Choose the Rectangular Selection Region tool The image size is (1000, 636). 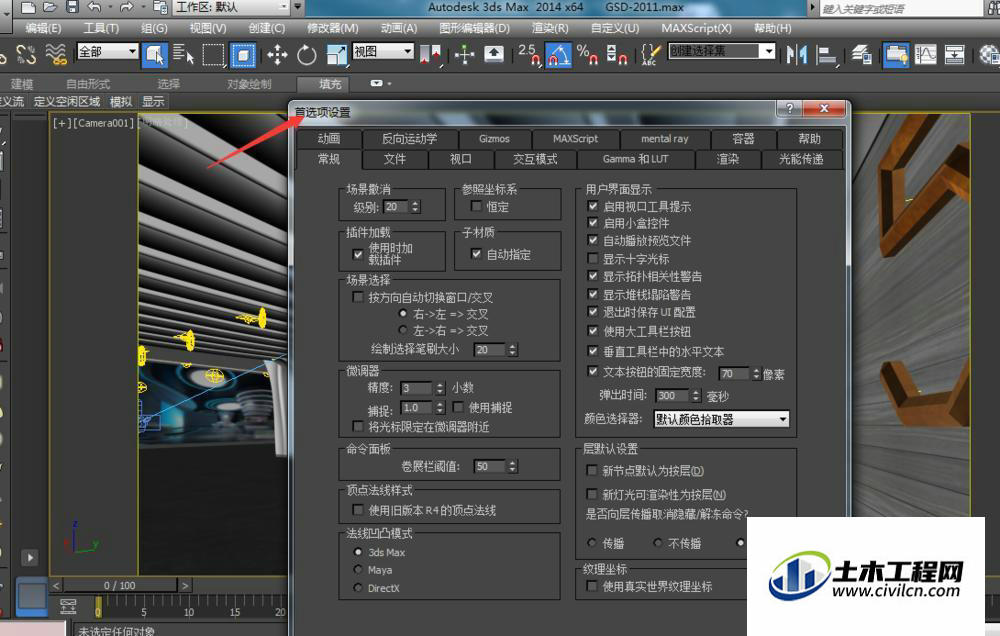[213, 55]
